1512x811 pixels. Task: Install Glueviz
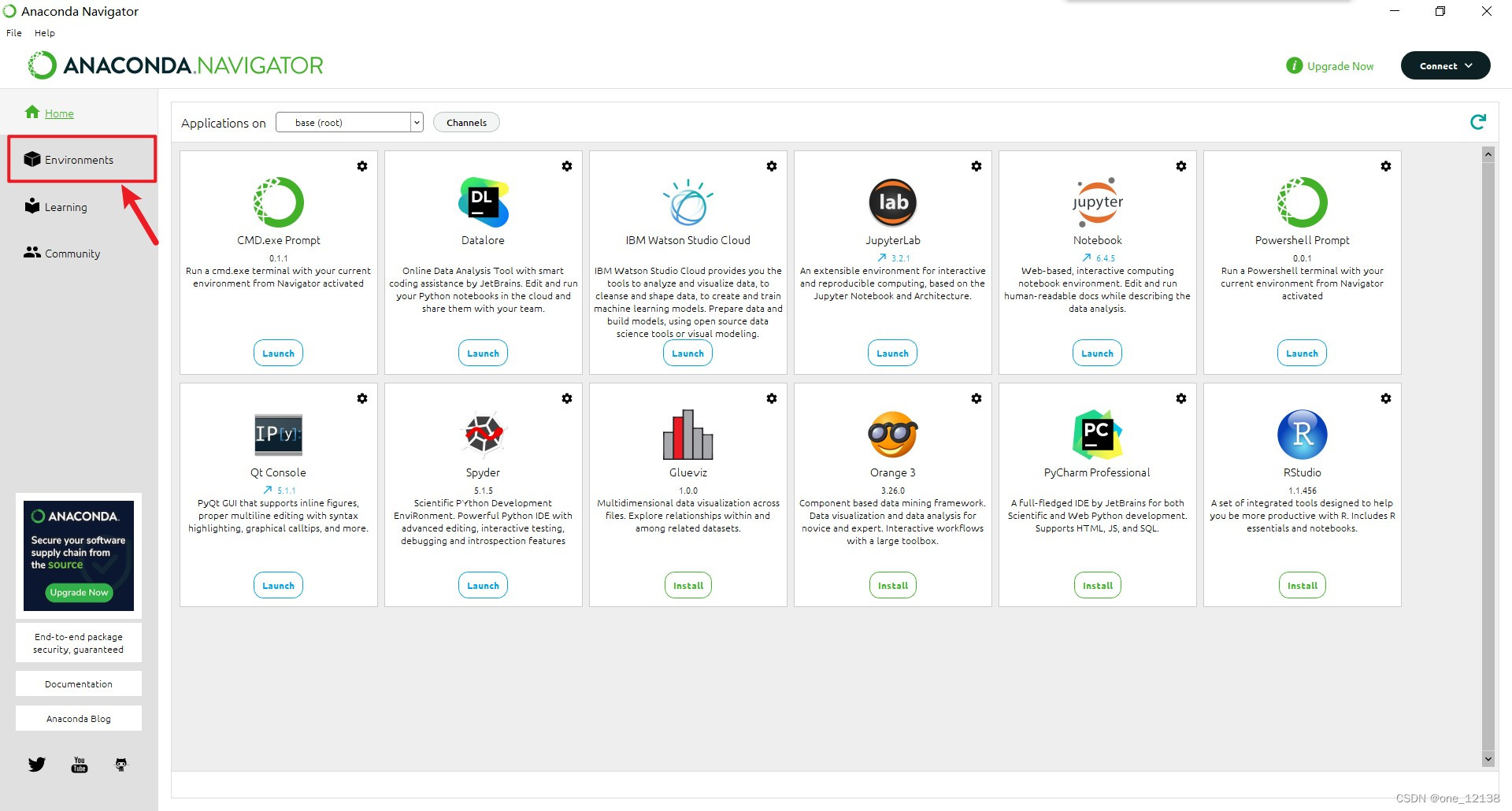(688, 585)
